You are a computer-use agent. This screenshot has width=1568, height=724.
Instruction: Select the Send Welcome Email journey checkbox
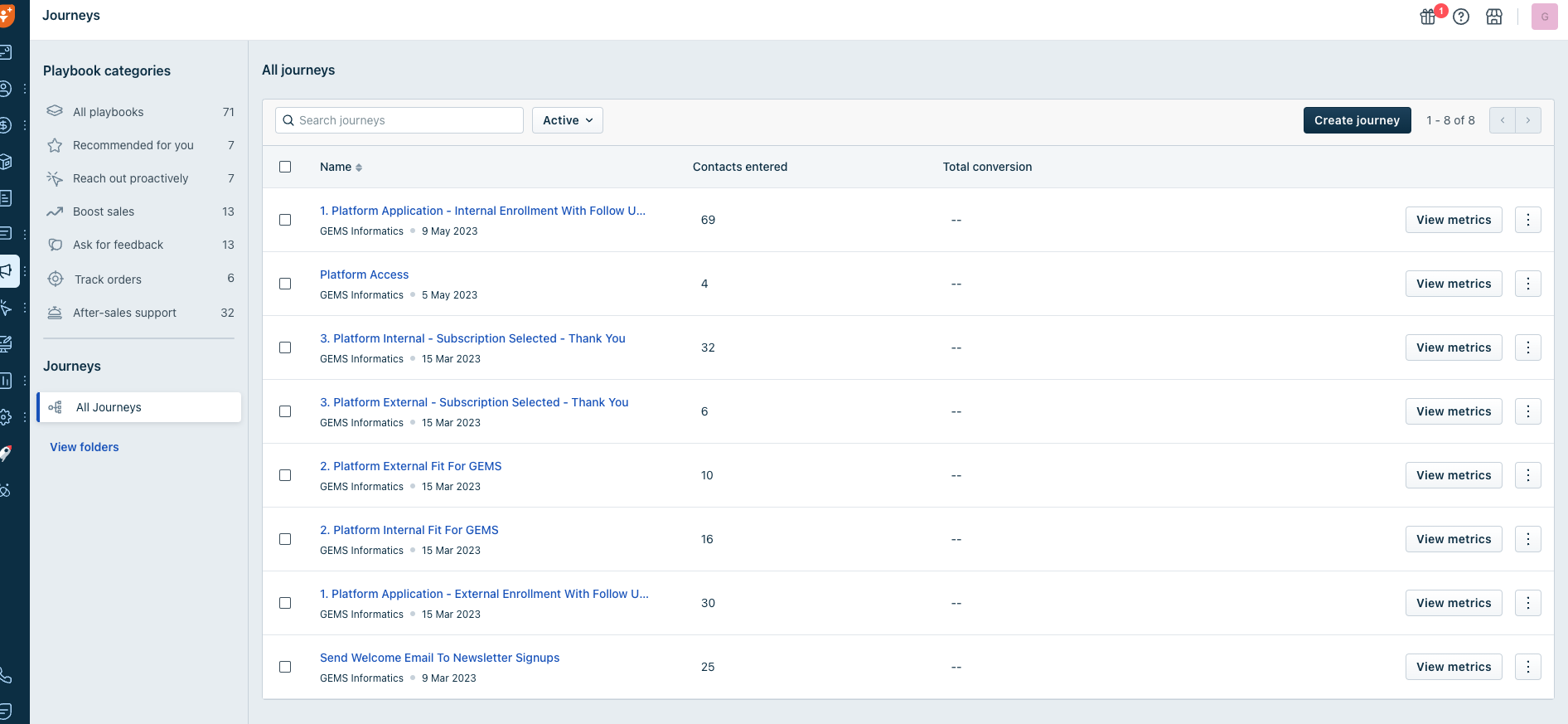pyautogui.click(x=285, y=667)
